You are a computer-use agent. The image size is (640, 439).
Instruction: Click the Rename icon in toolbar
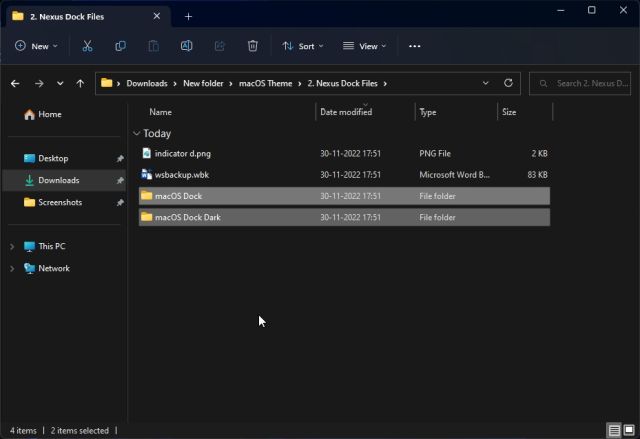[187, 46]
